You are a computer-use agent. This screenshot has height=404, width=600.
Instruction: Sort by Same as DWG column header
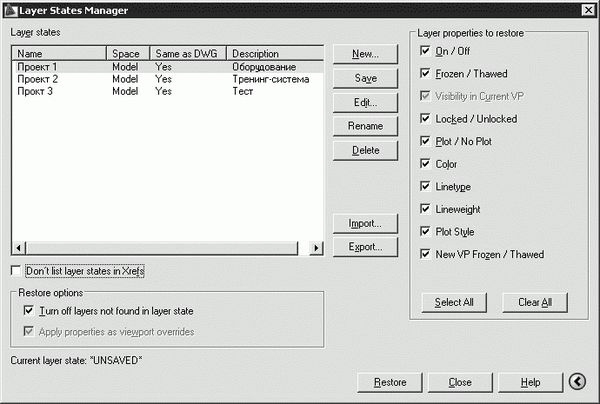188,54
